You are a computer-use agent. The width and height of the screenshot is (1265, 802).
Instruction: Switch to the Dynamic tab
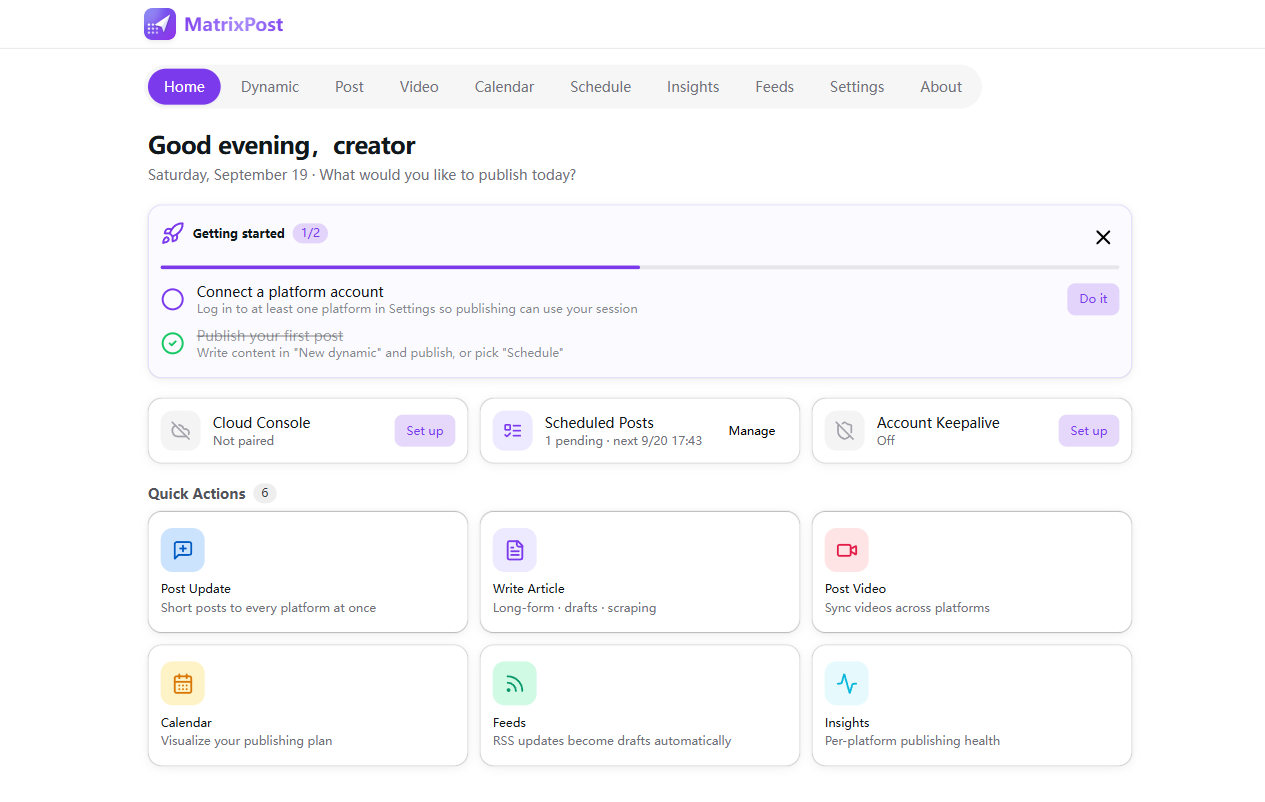pos(270,87)
